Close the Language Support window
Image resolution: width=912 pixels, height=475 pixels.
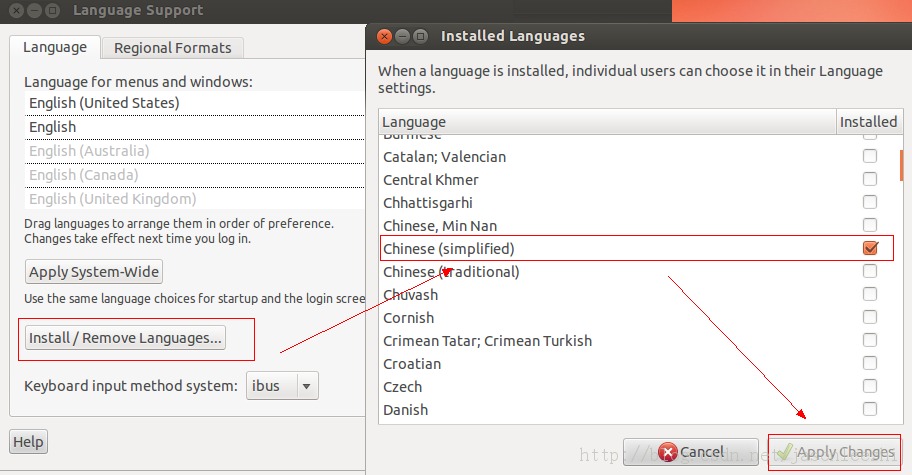(x=17, y=10)
